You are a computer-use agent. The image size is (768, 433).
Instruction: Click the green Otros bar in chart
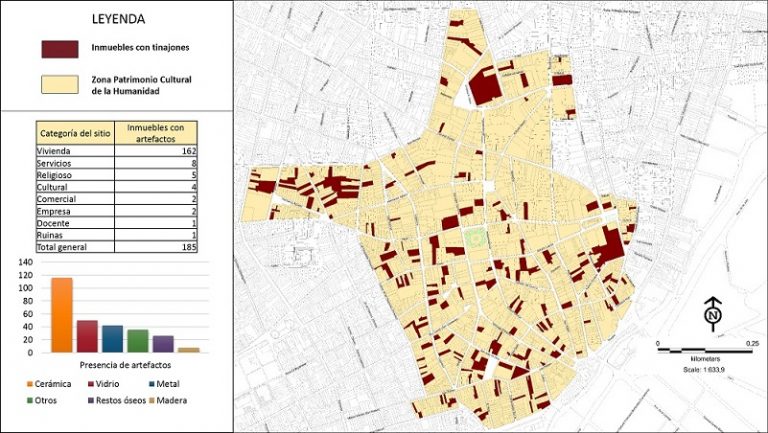click(x=138, y=341)
